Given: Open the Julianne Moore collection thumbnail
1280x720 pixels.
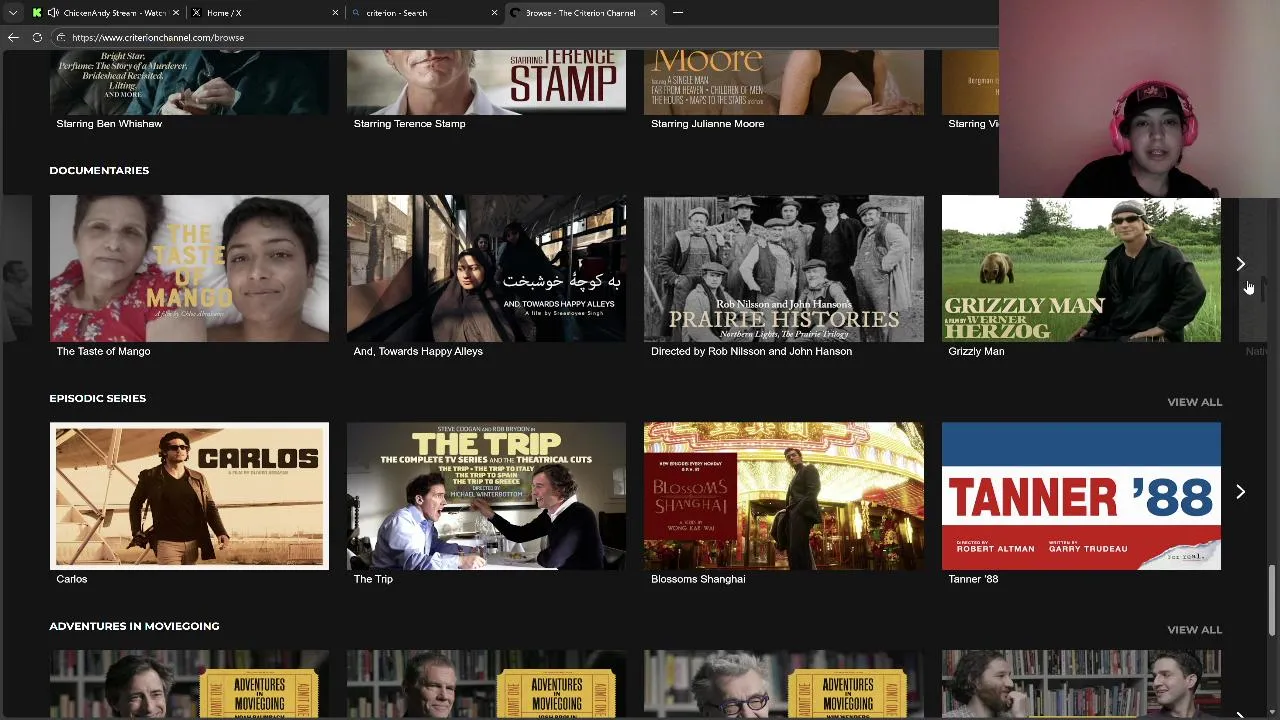Looking at the screenshot, I should point(784,82).
